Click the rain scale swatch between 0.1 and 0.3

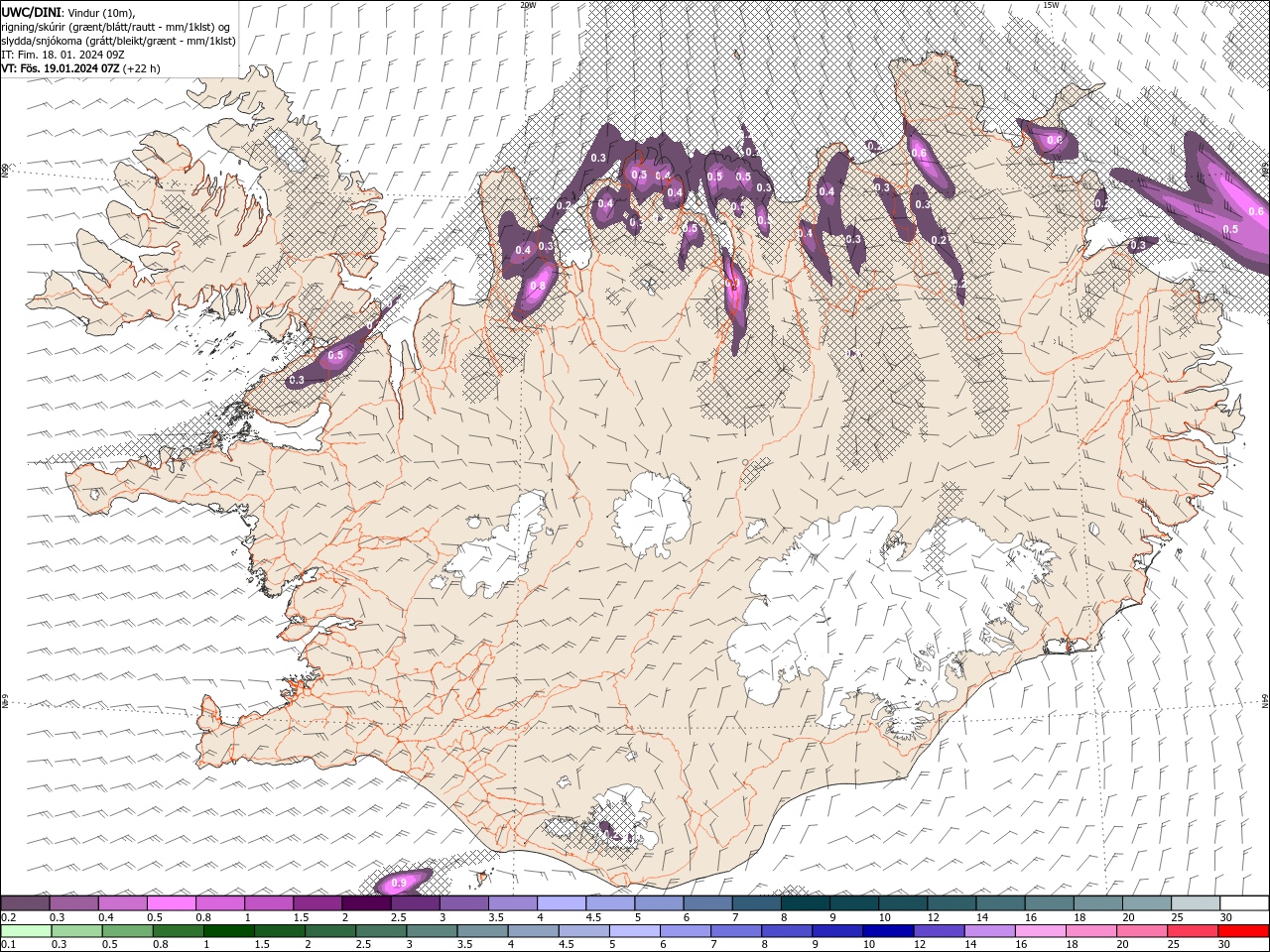point(27,931)
